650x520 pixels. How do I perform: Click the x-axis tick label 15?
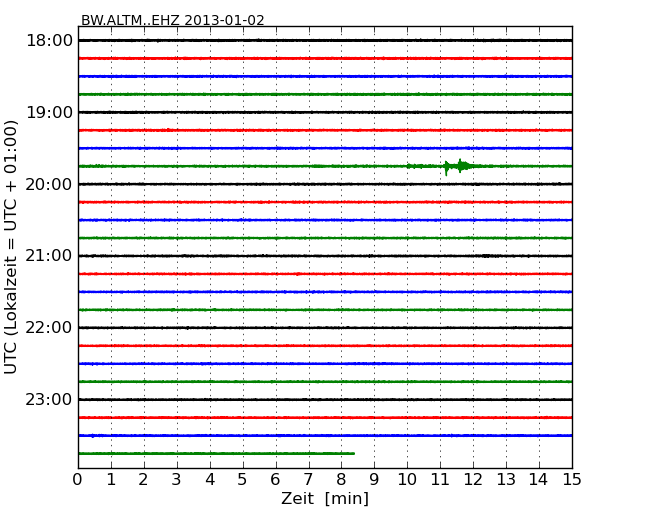click(572, 480)
